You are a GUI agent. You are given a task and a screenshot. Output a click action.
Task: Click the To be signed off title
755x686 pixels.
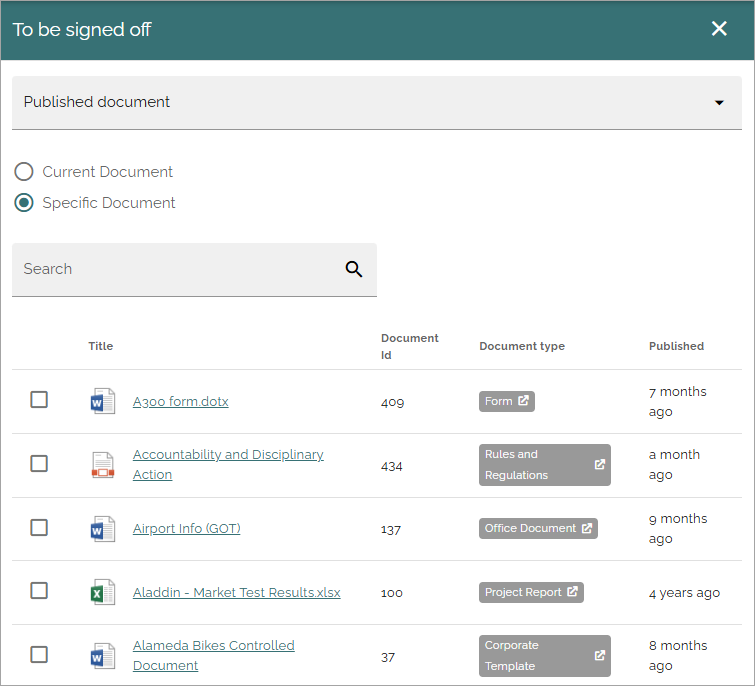(x=82, y=30)
